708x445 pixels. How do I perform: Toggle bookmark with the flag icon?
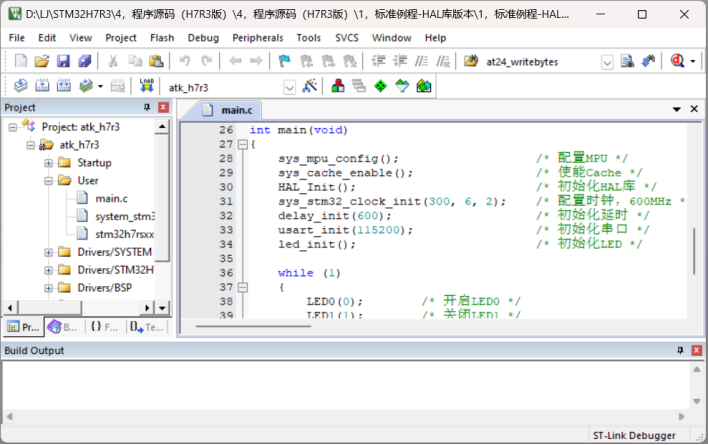pyautogui.click(x=285, y=62)
